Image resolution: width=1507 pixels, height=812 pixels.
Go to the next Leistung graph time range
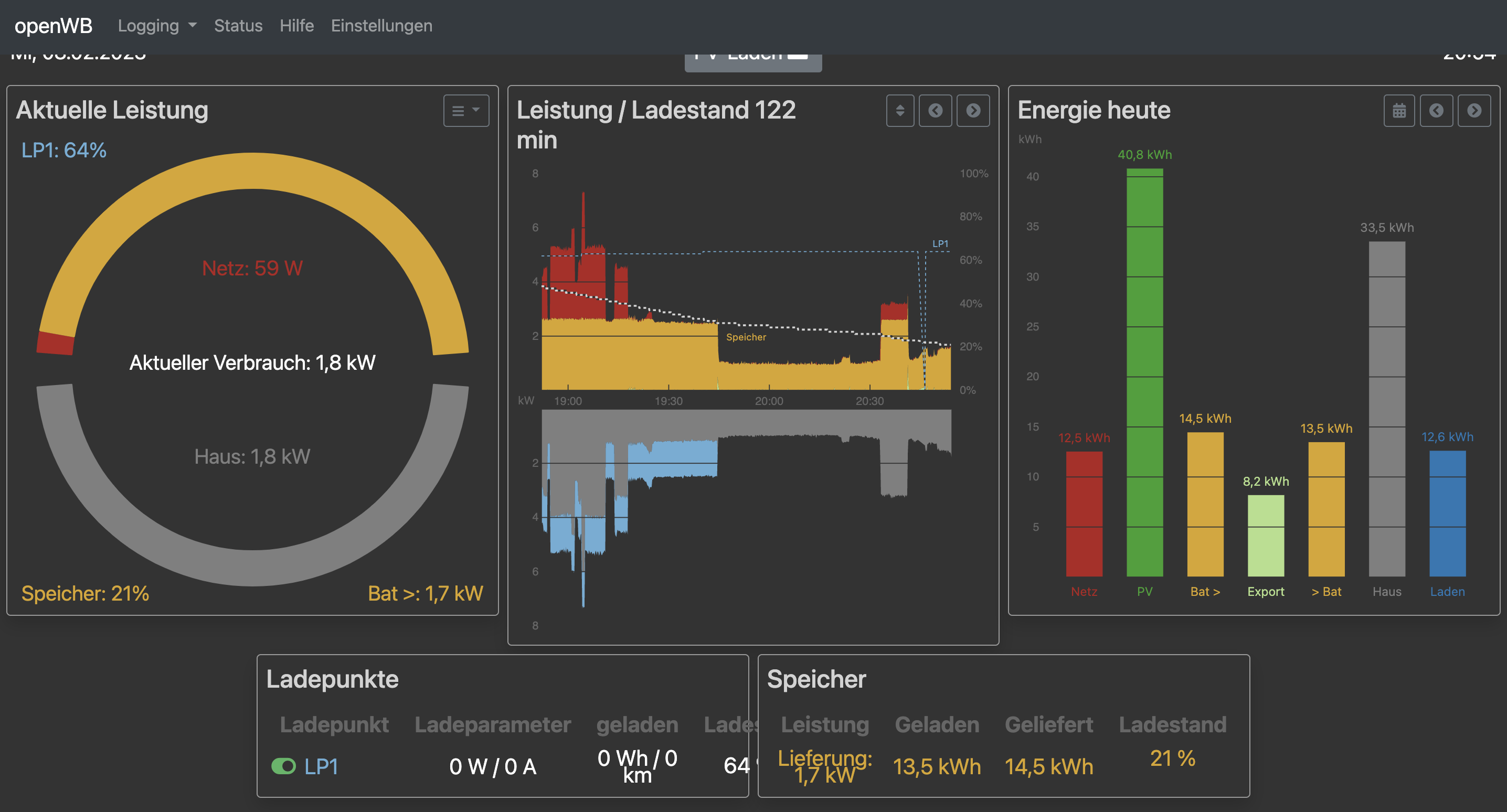click(x=973, y=111)
